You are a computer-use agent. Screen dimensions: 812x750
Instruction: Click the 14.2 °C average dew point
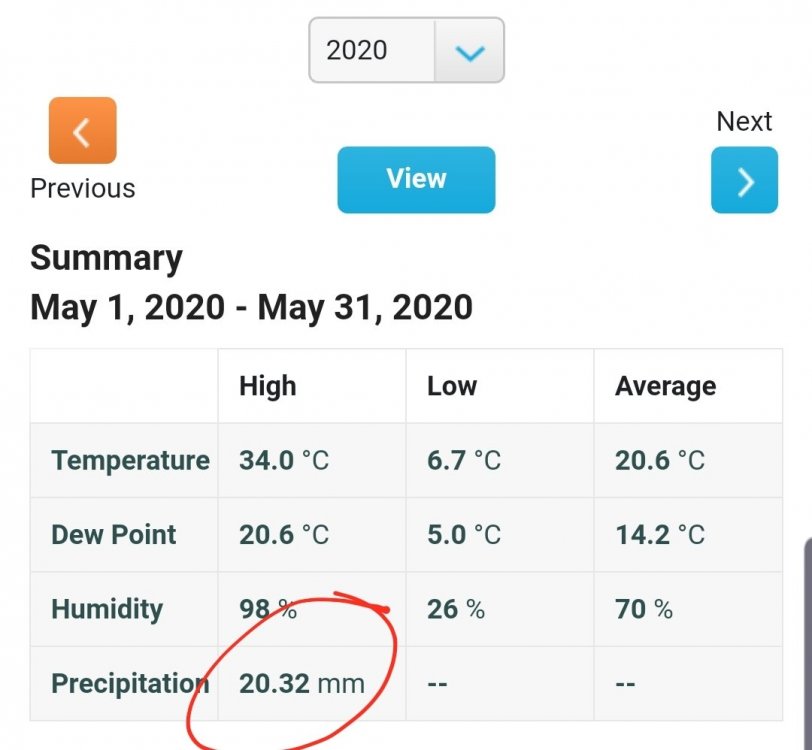coord(660,535)
